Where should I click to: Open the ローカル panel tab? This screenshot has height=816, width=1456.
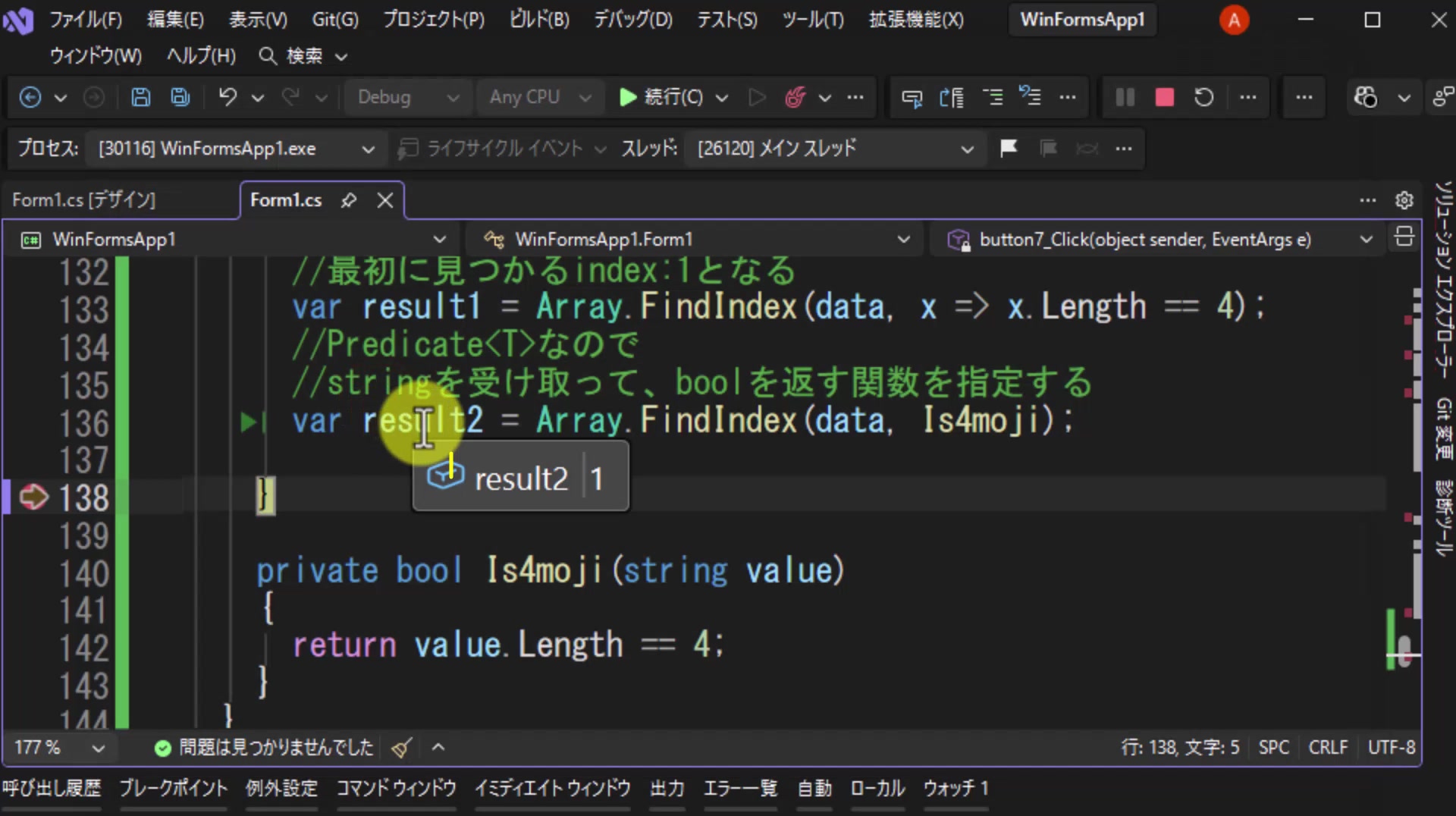click(x=877, y=789)
